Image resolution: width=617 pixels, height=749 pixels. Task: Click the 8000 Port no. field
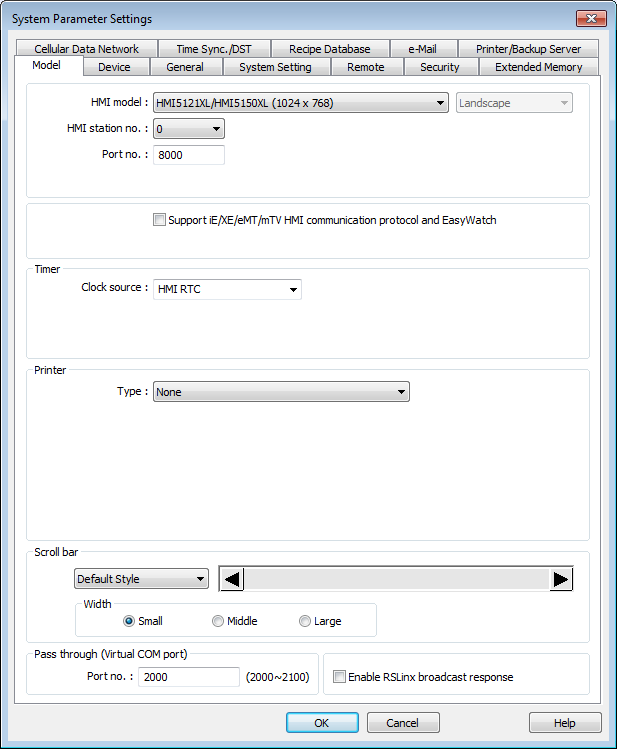[189, 155]
